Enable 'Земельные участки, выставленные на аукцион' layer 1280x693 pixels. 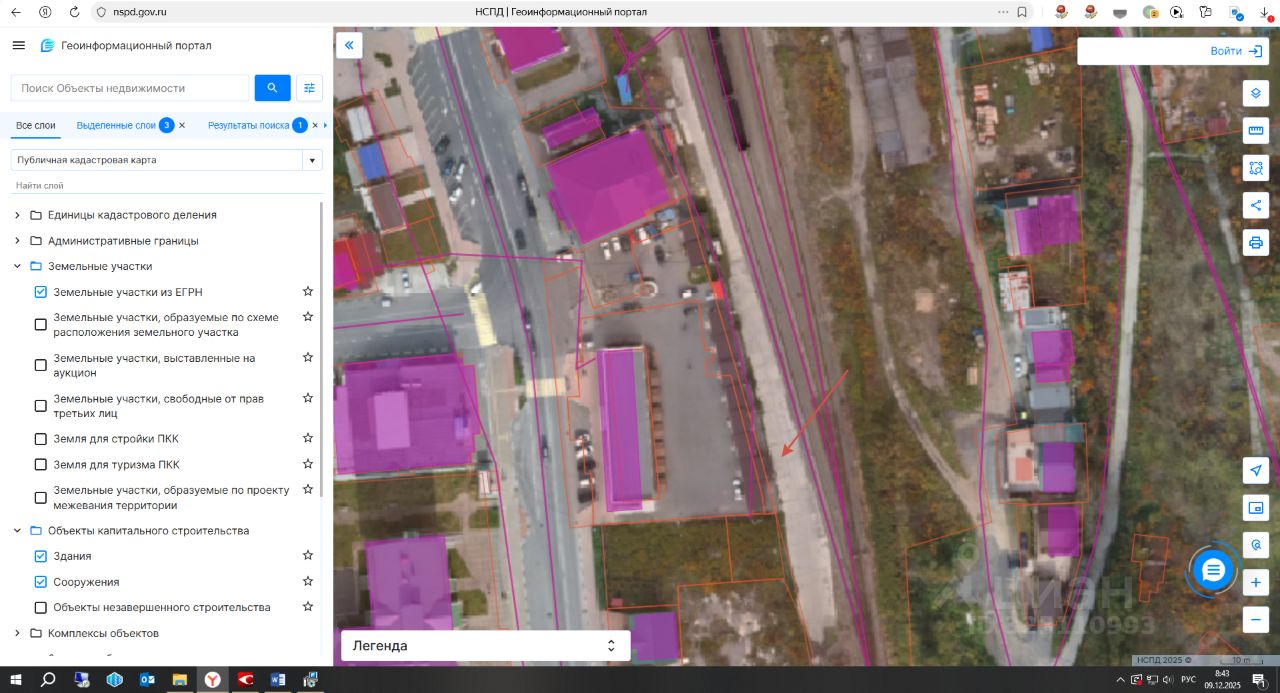(41, 365)
